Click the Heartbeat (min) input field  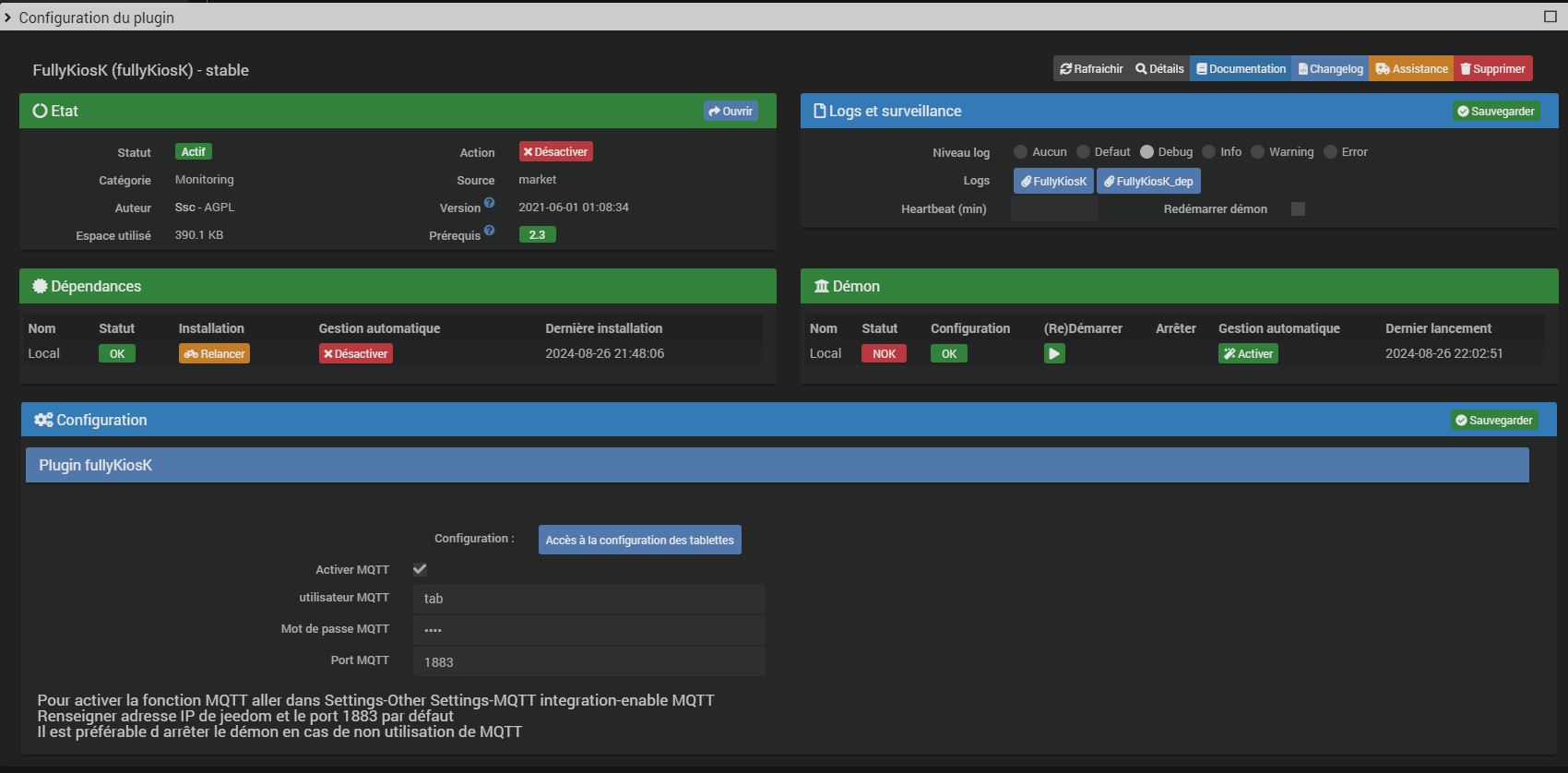tap(1054, 209)
